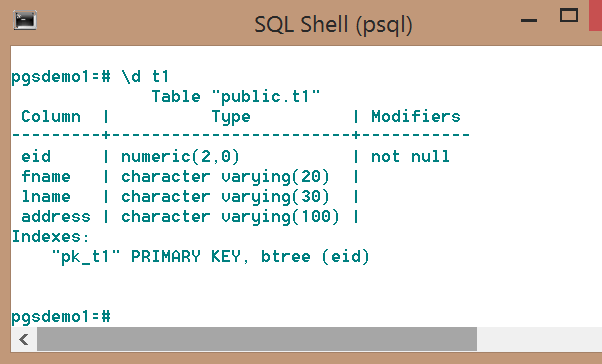Image resolution: width=602 pixels, height=364 pixels.
Task: Click the Table "public.t1" heading
Action: [235, 97]
